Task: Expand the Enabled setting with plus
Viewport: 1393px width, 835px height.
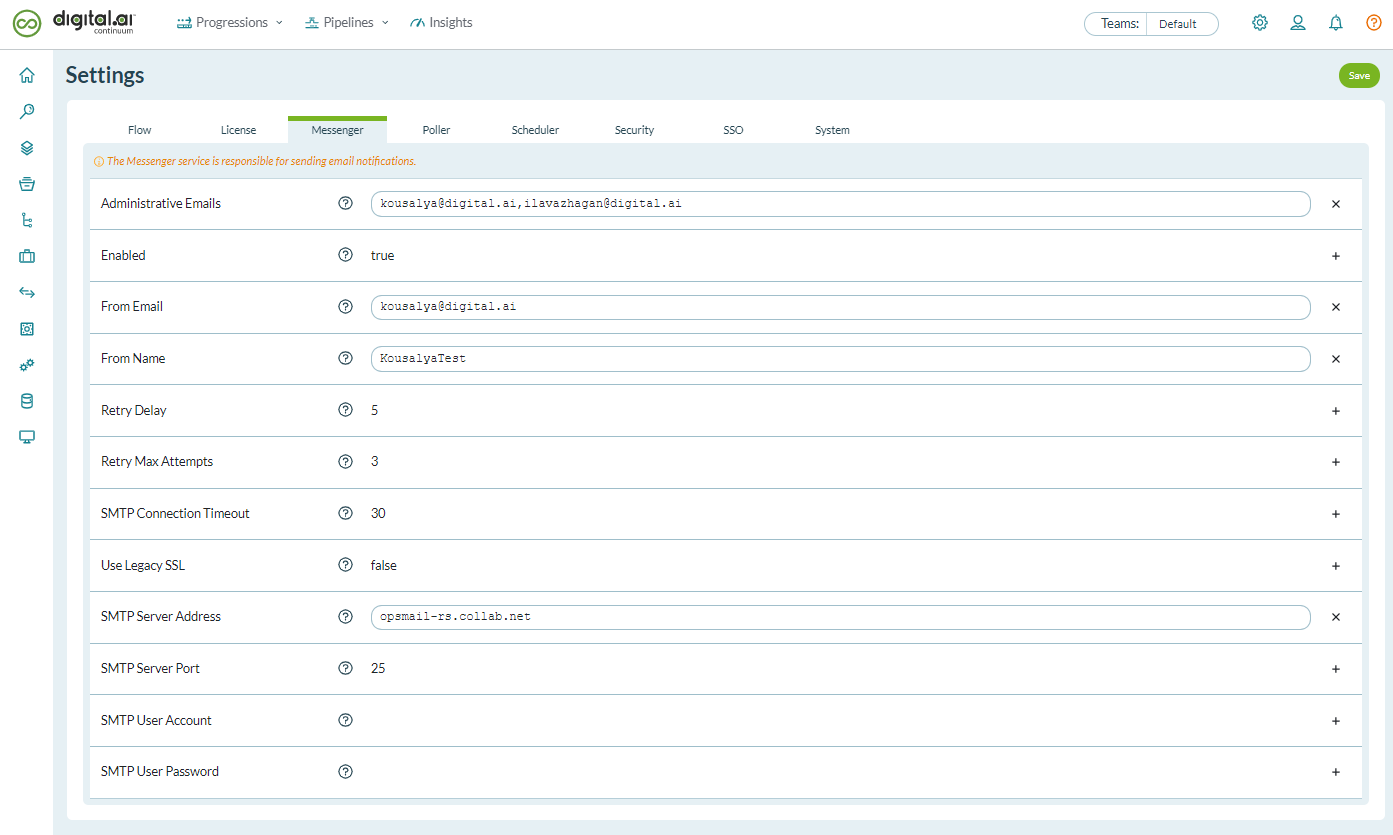Action: click(1336, 256)
